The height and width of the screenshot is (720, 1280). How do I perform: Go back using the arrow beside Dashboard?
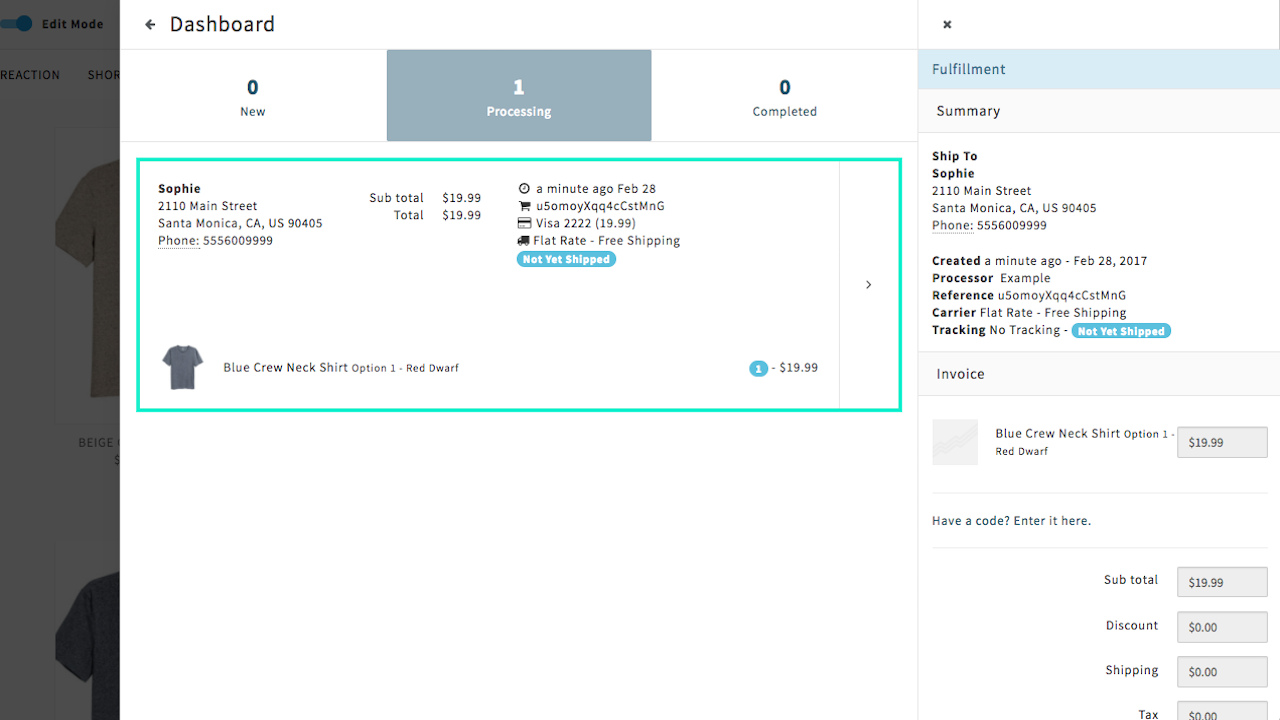[150, 24]
